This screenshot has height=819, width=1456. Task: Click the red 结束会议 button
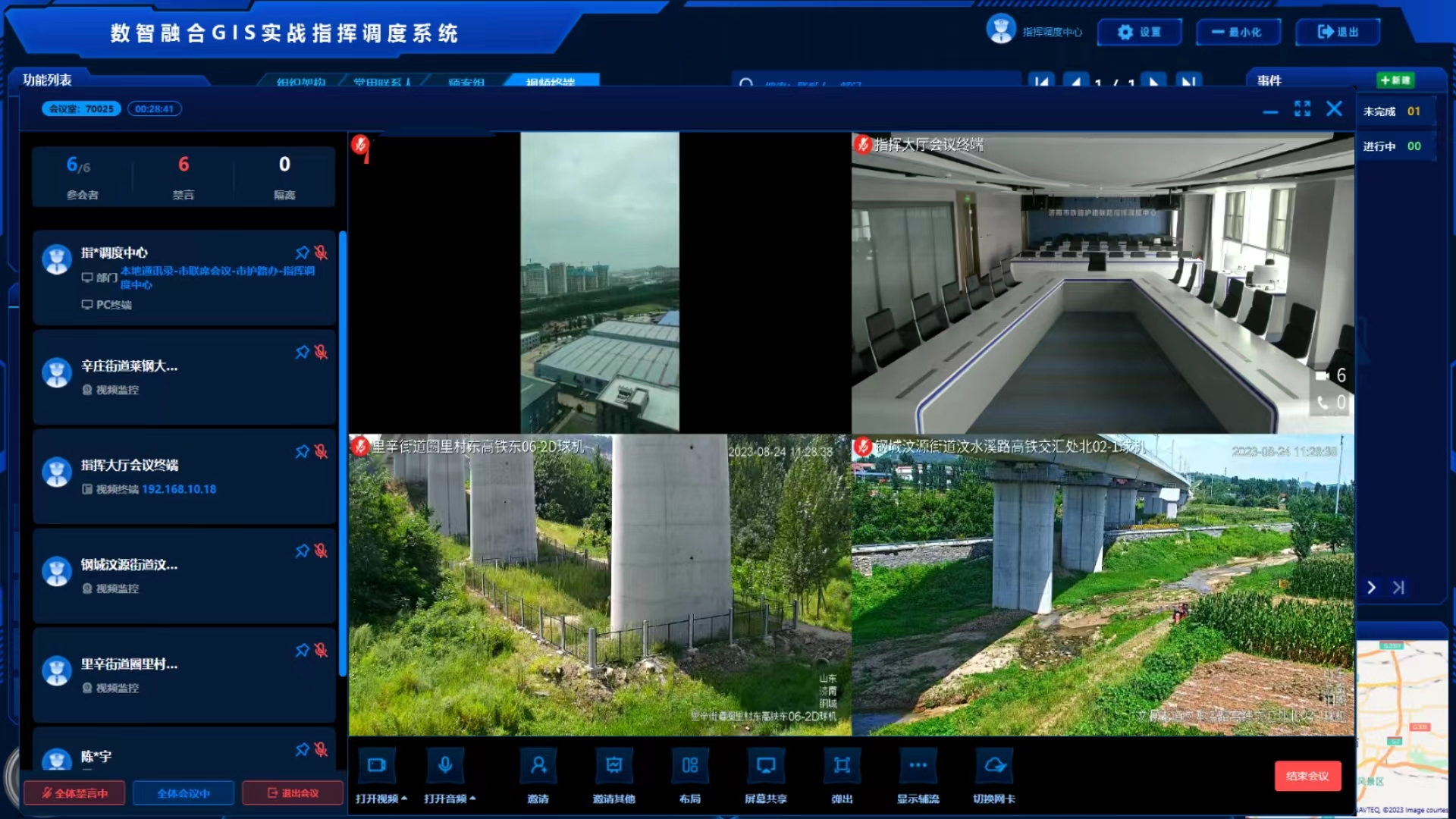coord(1307,776)
